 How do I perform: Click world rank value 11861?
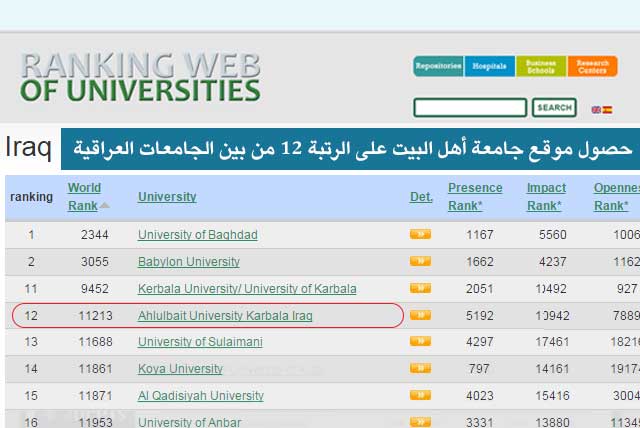click(96, 368)
